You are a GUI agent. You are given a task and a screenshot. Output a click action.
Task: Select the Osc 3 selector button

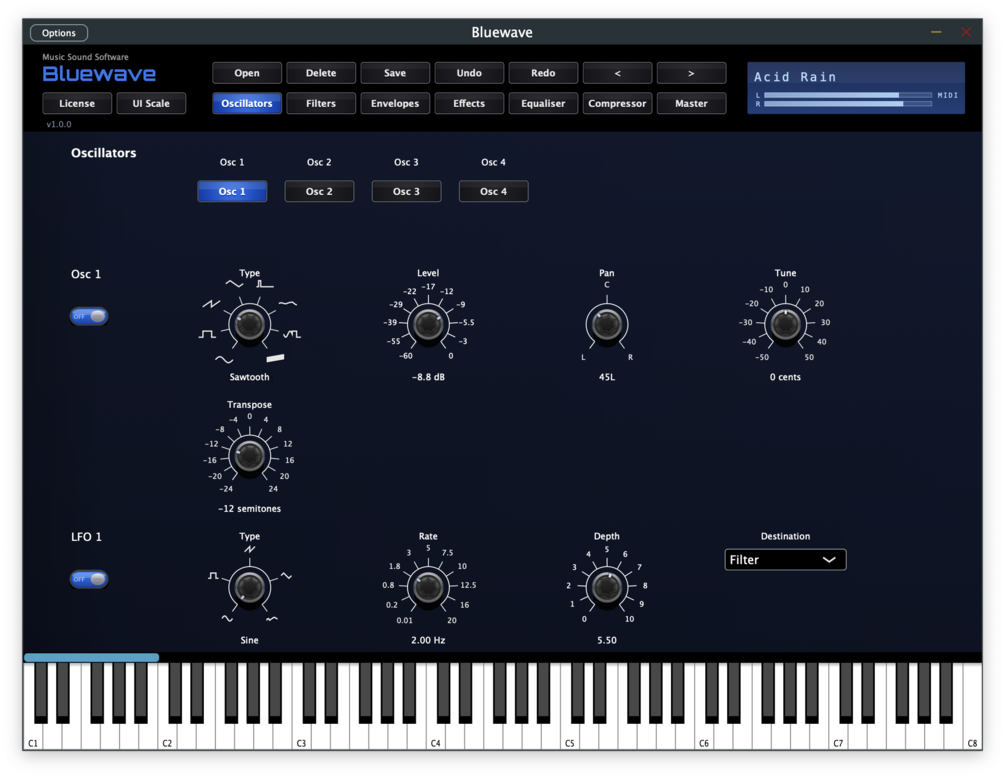406,191
